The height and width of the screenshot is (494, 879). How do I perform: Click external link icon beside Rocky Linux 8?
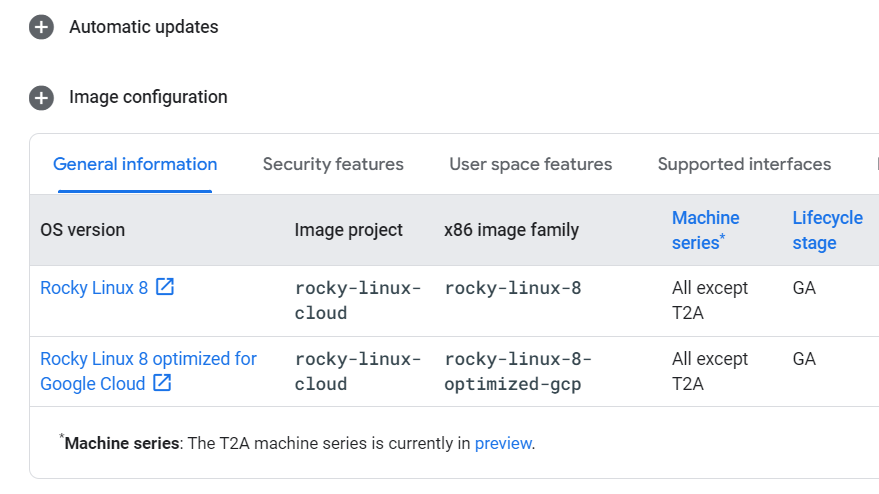(x=165, y=287)
